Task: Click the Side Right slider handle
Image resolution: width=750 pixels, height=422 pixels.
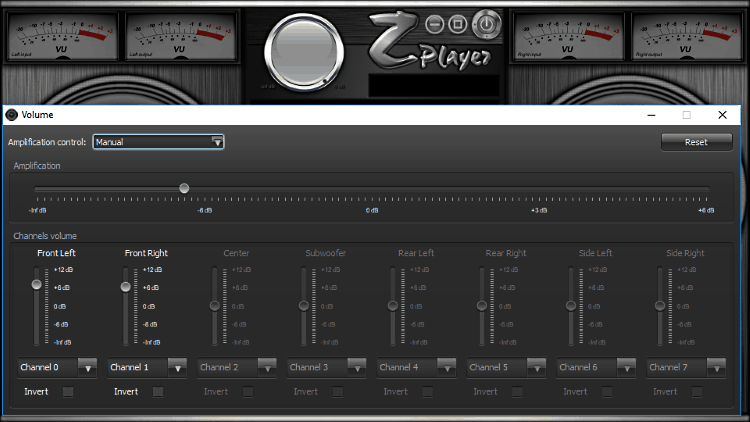Action: (x=660, y=306)
